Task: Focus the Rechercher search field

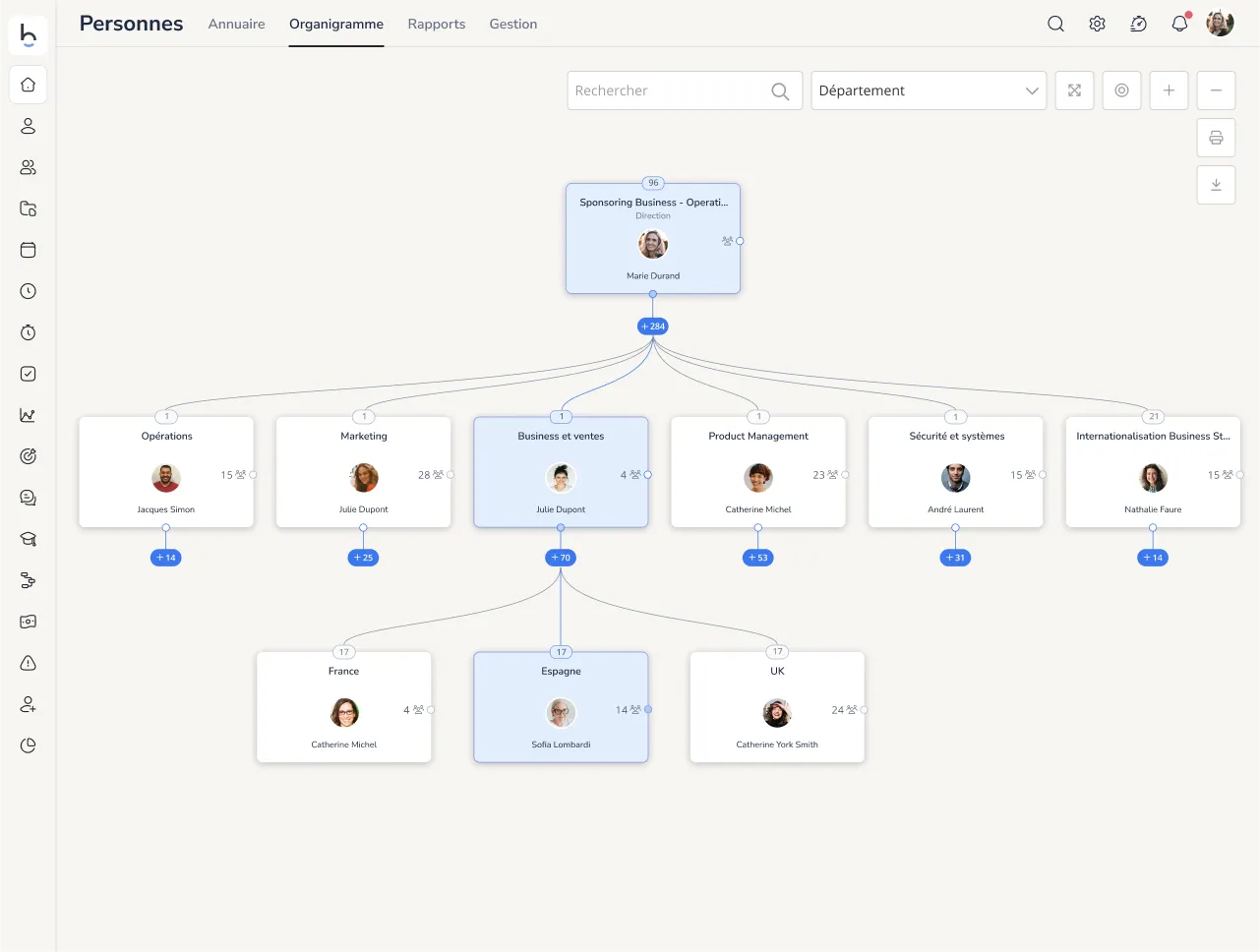Action: pos(685,90)
